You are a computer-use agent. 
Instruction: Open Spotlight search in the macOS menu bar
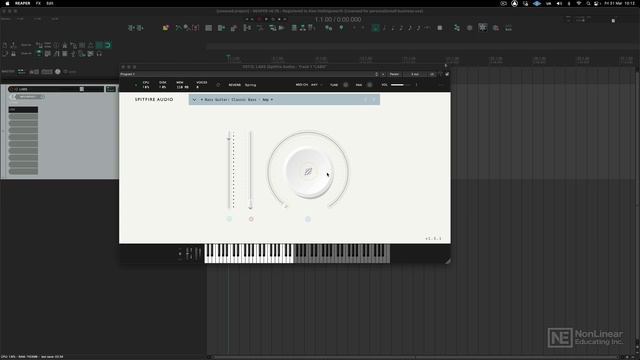tap(588, 3)
